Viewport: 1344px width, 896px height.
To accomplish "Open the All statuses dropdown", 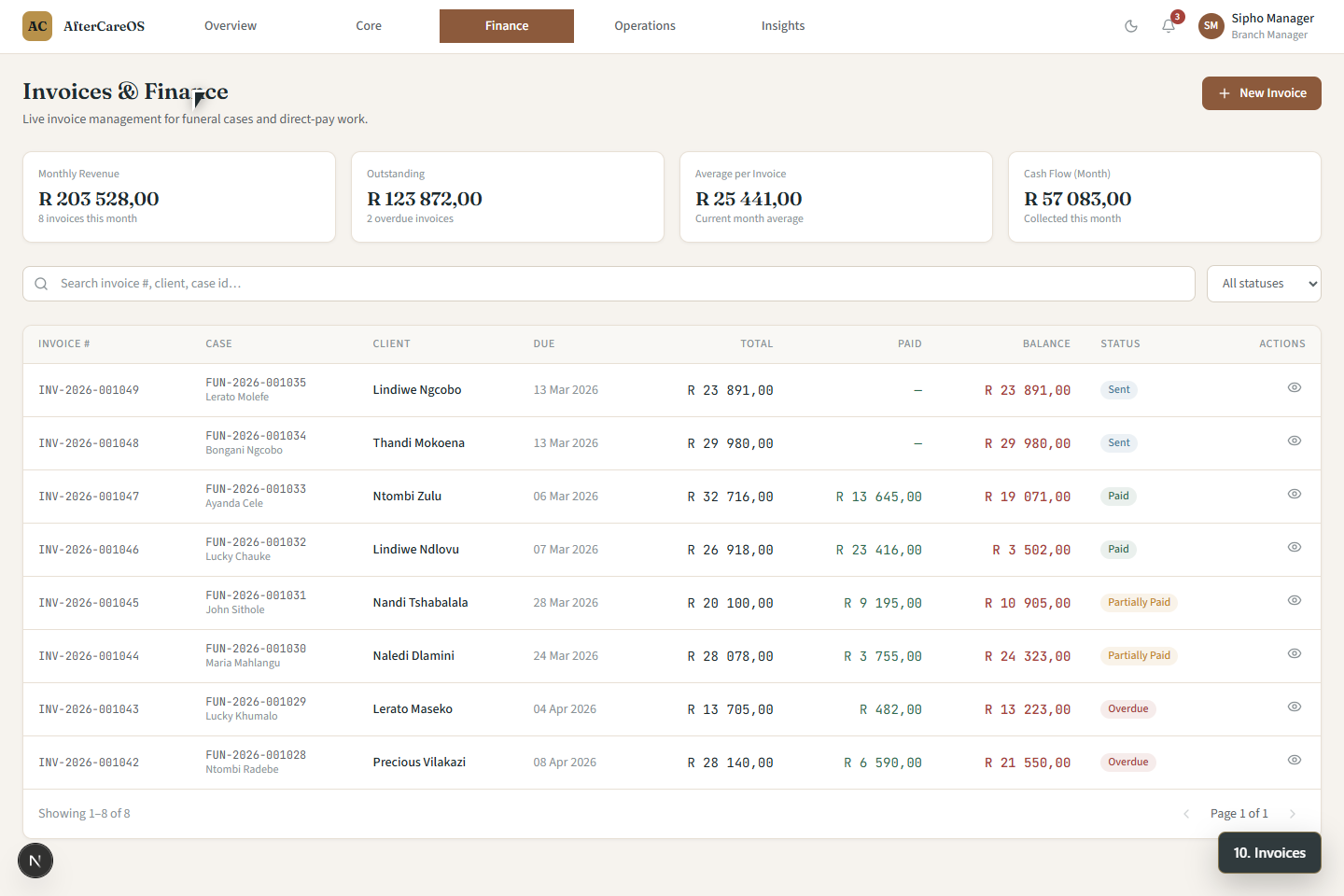I will pos(1264,284).
